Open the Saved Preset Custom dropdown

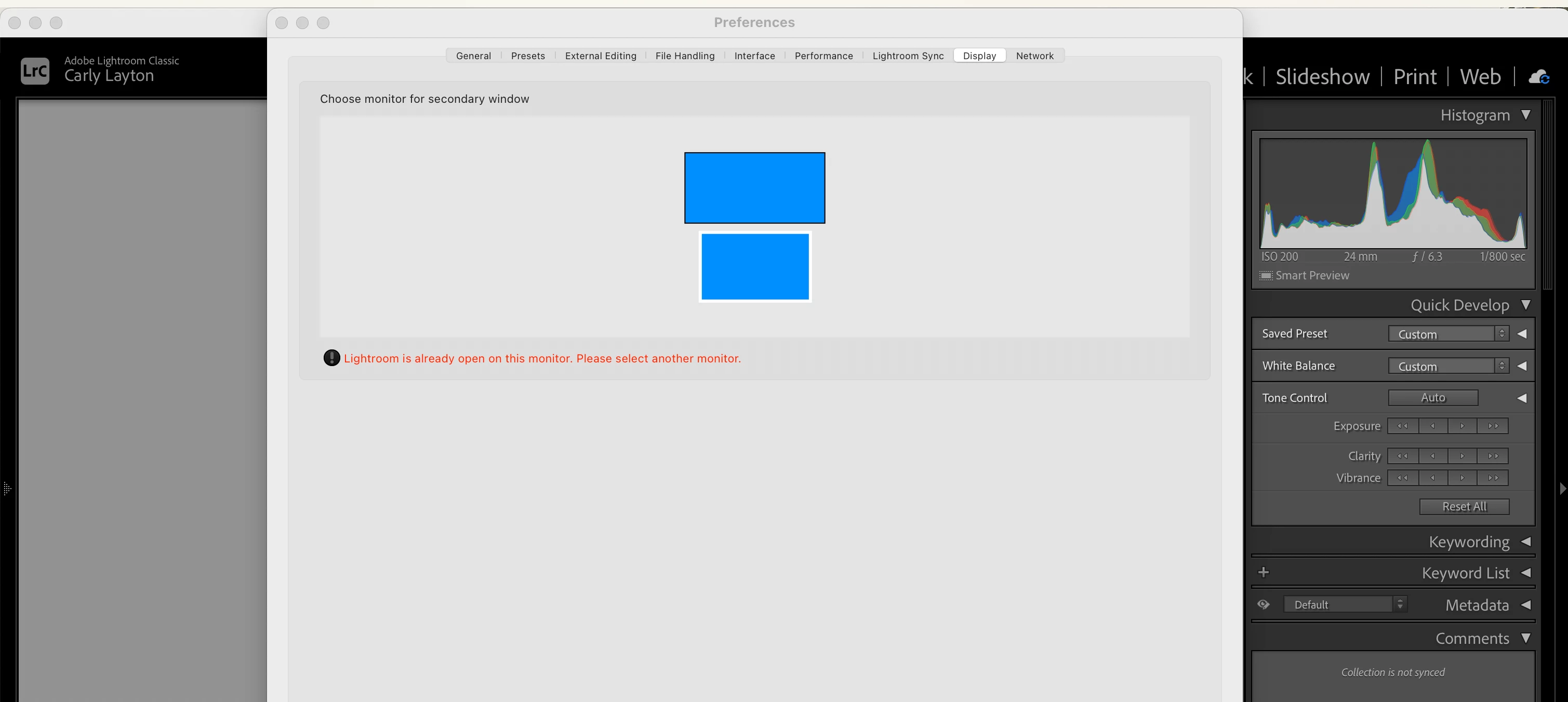click(x=1447, y=334)
